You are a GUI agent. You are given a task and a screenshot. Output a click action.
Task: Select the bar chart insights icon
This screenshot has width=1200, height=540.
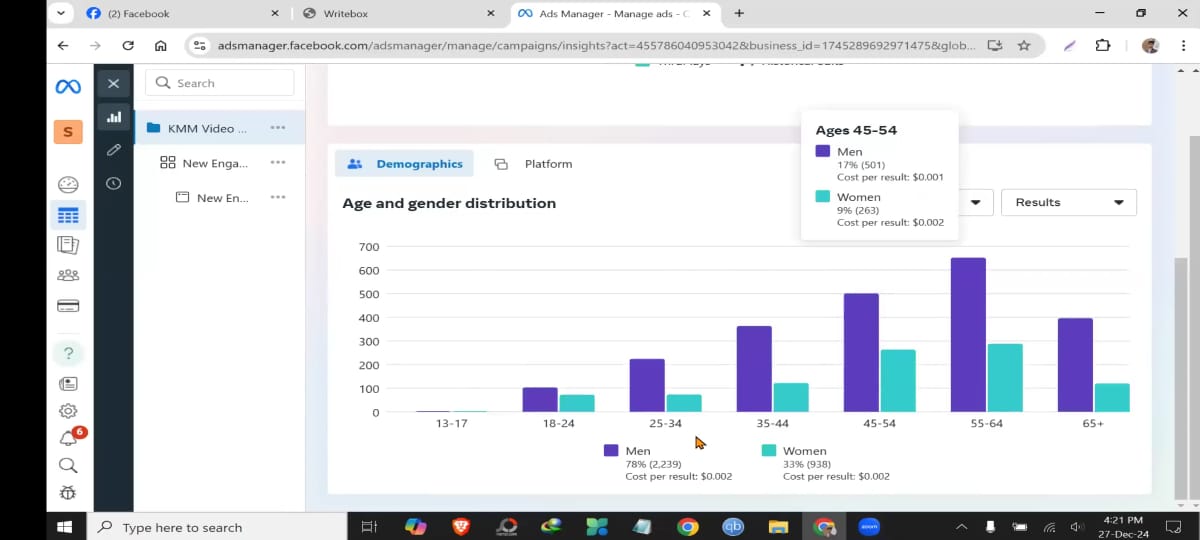tap(114, 117)
